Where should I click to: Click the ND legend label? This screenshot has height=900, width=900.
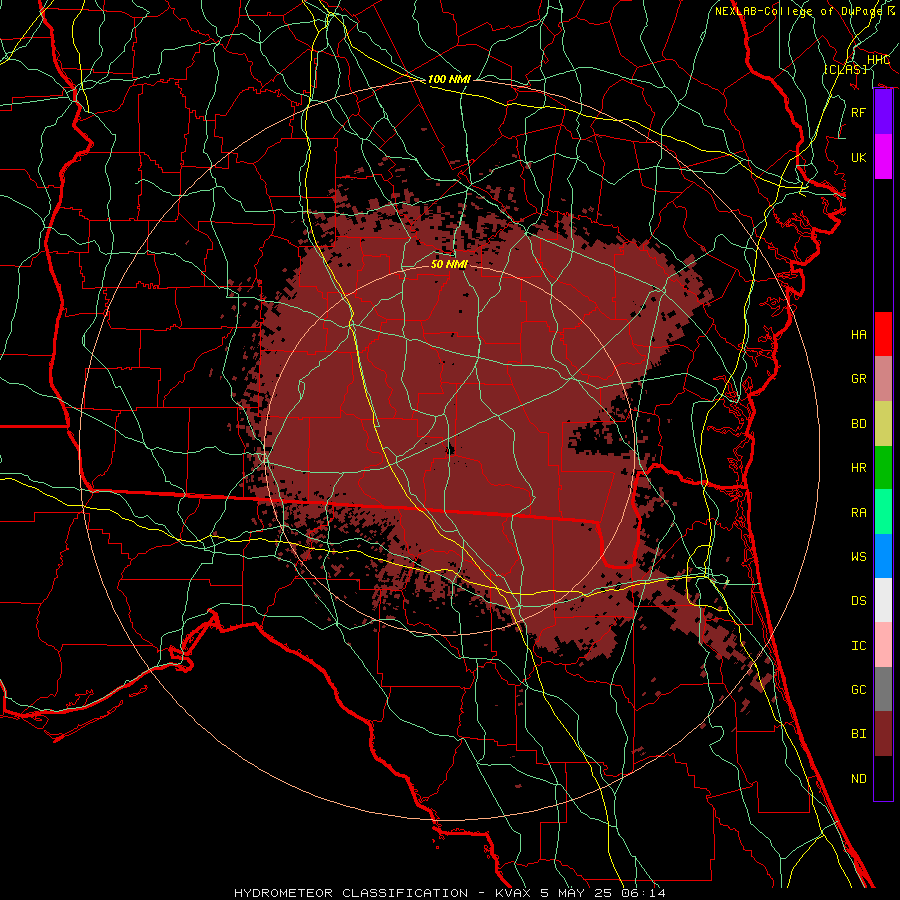pos(859,779)
